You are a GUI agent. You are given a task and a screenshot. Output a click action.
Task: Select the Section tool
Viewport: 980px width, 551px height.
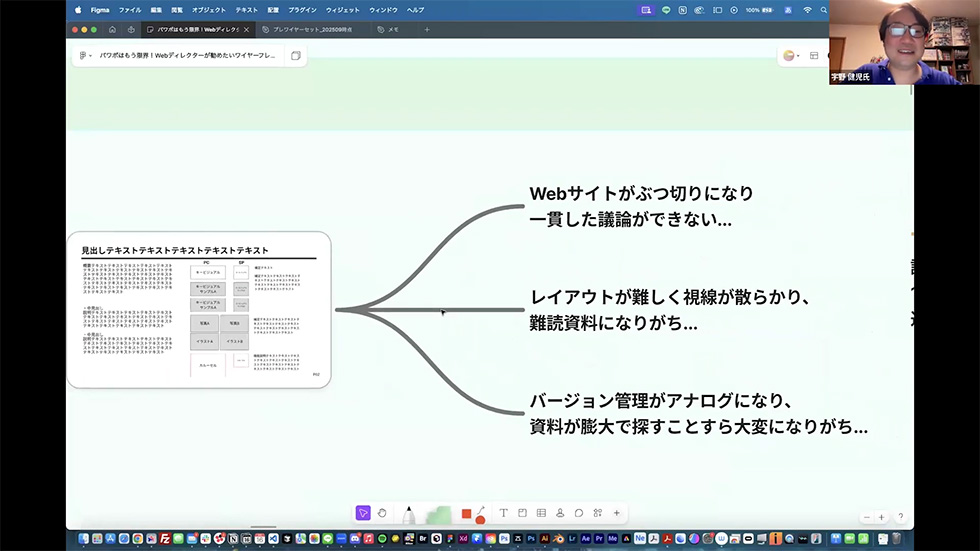pyautogui.click(x=522, y=513)
